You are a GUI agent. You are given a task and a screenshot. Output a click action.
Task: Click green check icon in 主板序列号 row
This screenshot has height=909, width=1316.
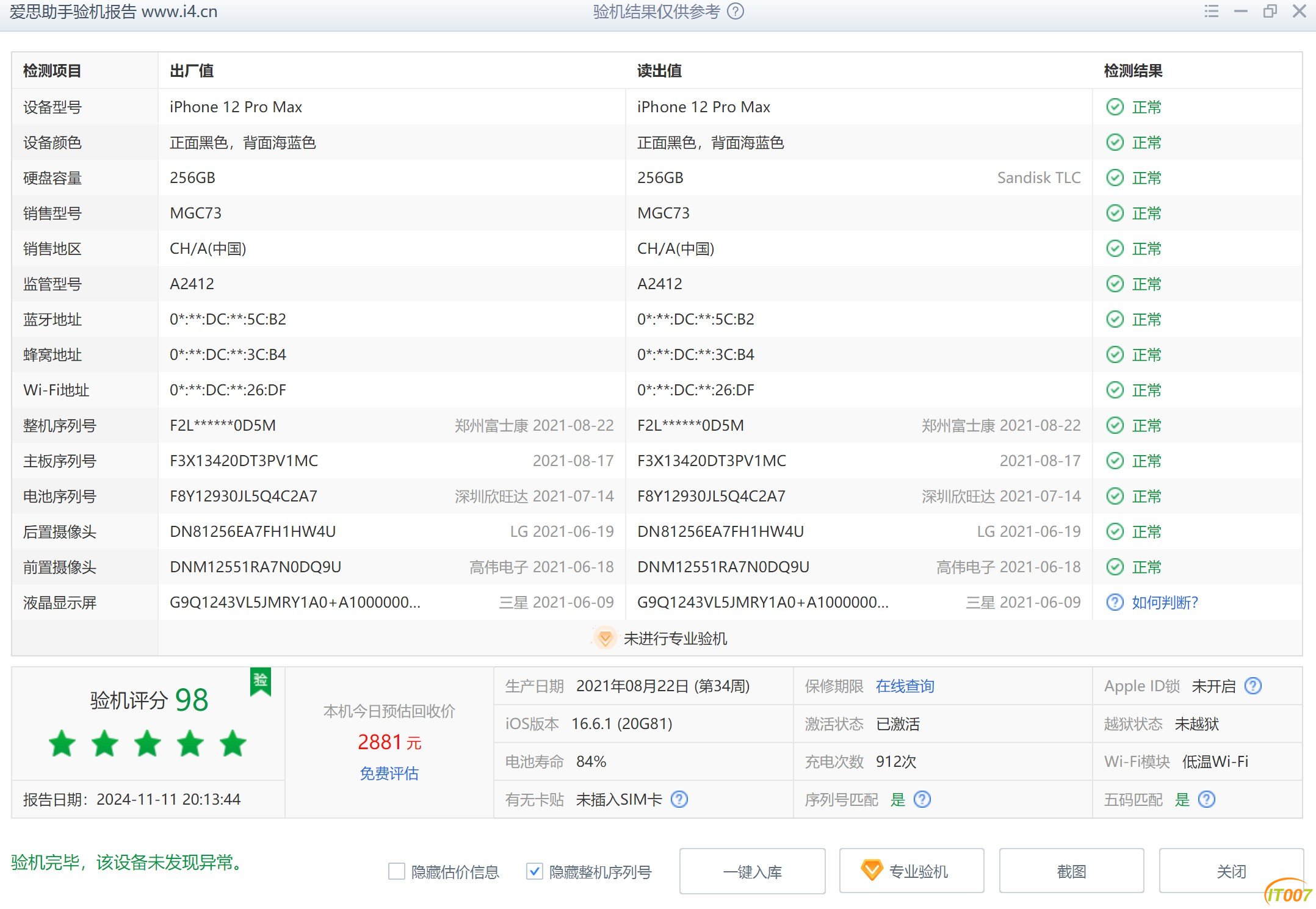1115,461
